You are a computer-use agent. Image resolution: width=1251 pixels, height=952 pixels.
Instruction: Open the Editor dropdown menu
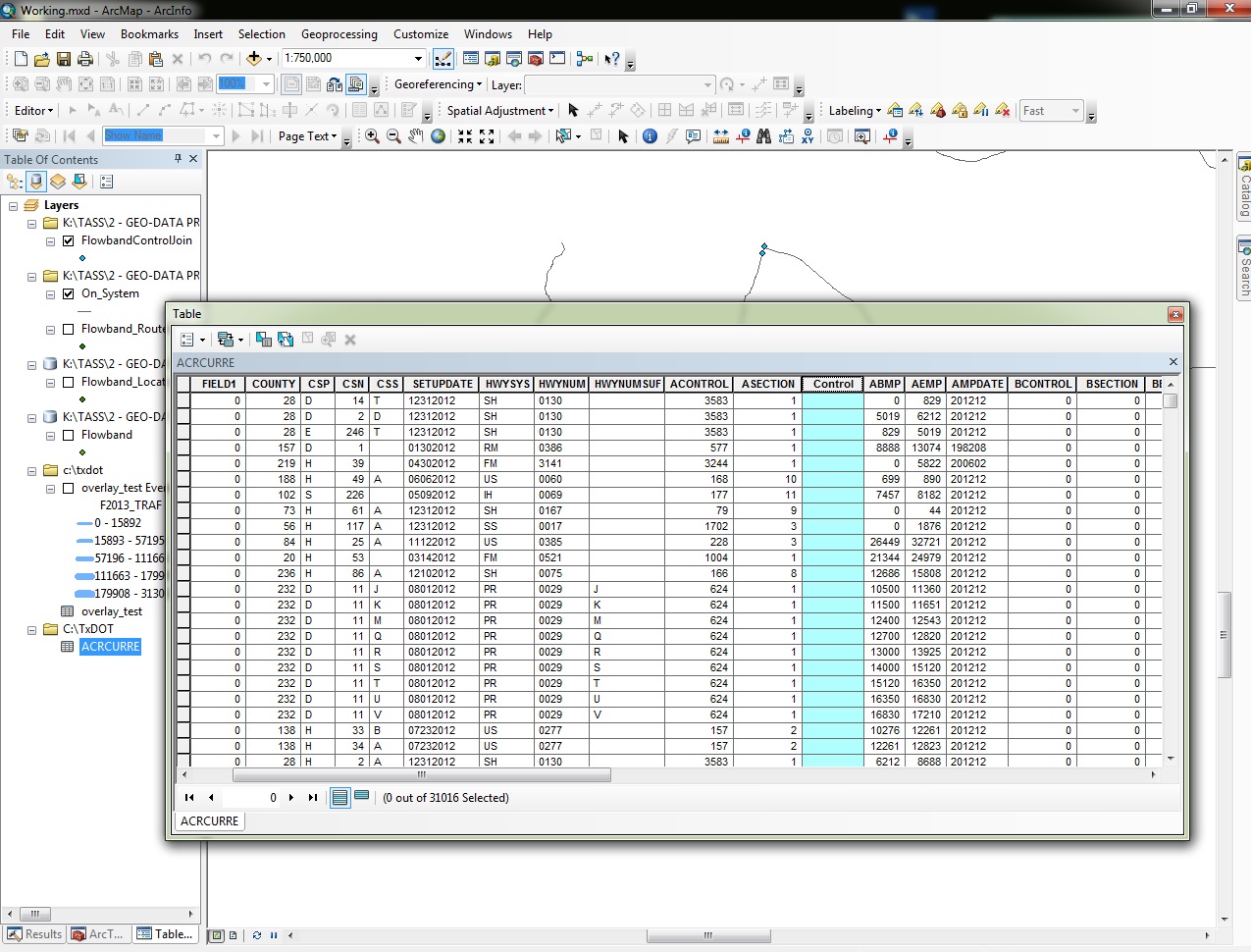coord(33,111)
